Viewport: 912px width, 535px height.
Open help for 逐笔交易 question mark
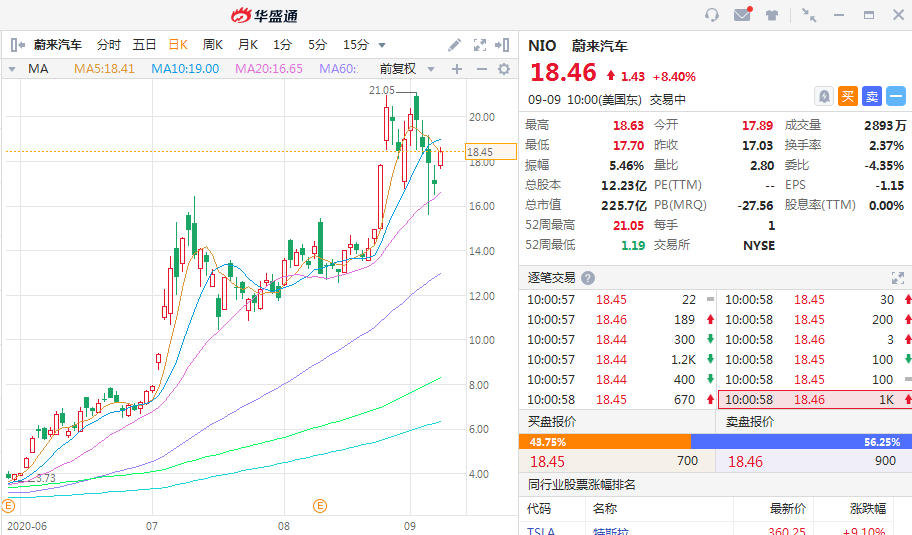point(588,278)
